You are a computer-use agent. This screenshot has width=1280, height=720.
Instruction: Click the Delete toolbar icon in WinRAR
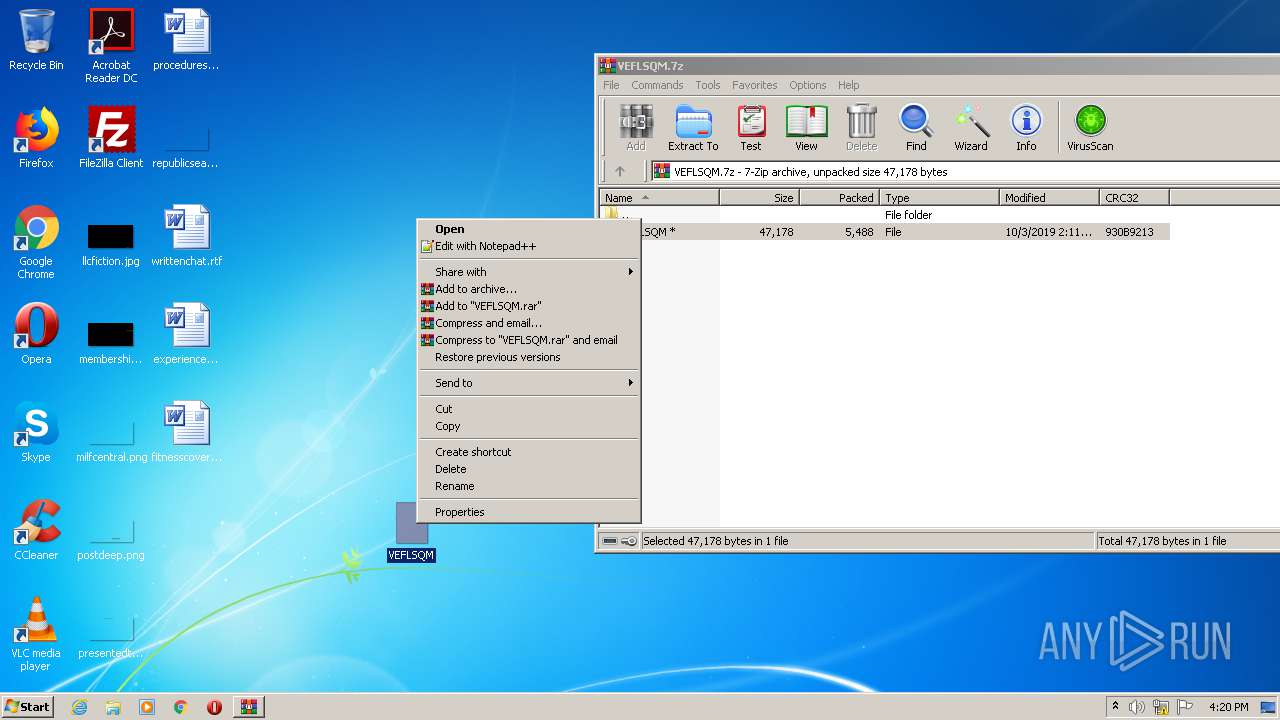[x=861, y=127]
